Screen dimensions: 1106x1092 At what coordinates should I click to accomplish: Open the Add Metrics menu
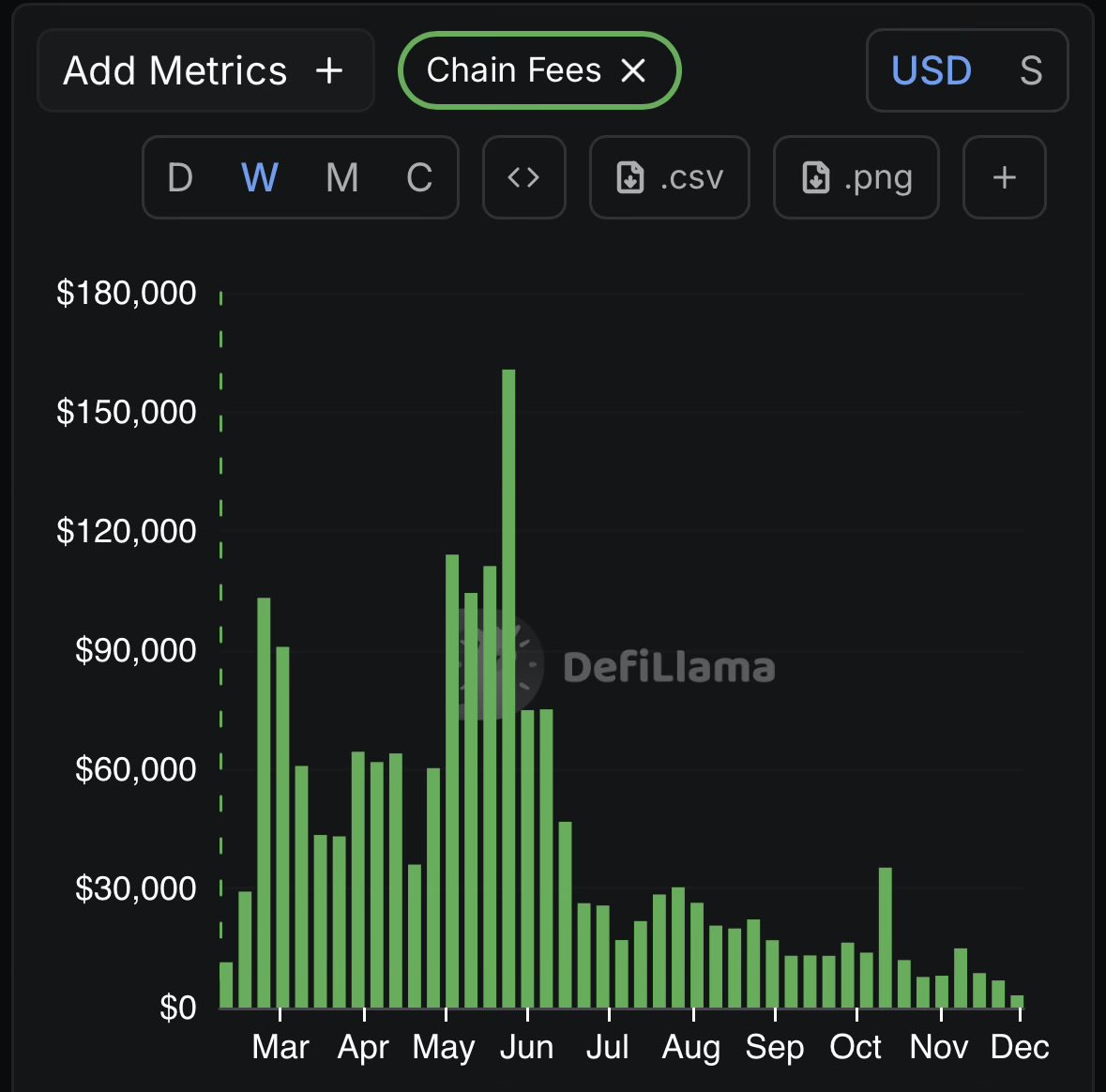click(x=205, y=70)
